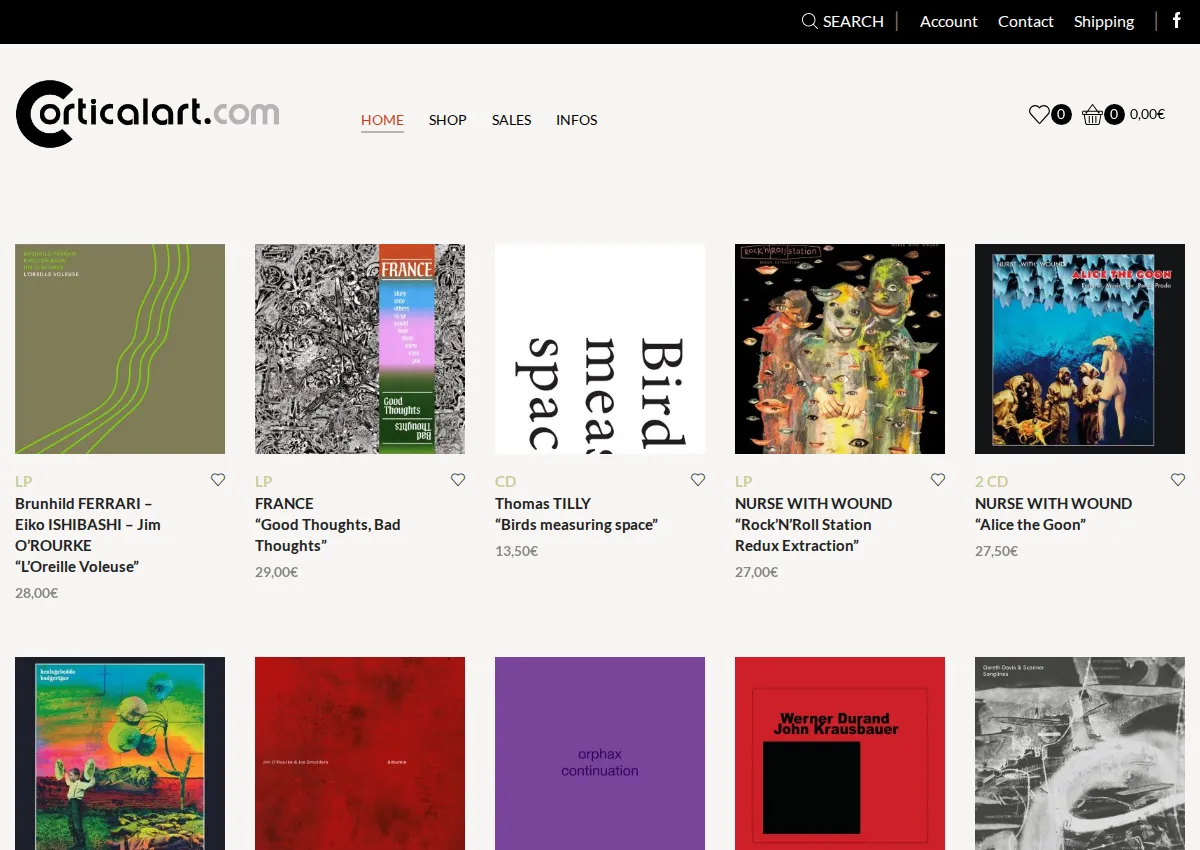The image size is (1200, 850).
Task: Click the 28,00€ price
Action: coord(37,593)
